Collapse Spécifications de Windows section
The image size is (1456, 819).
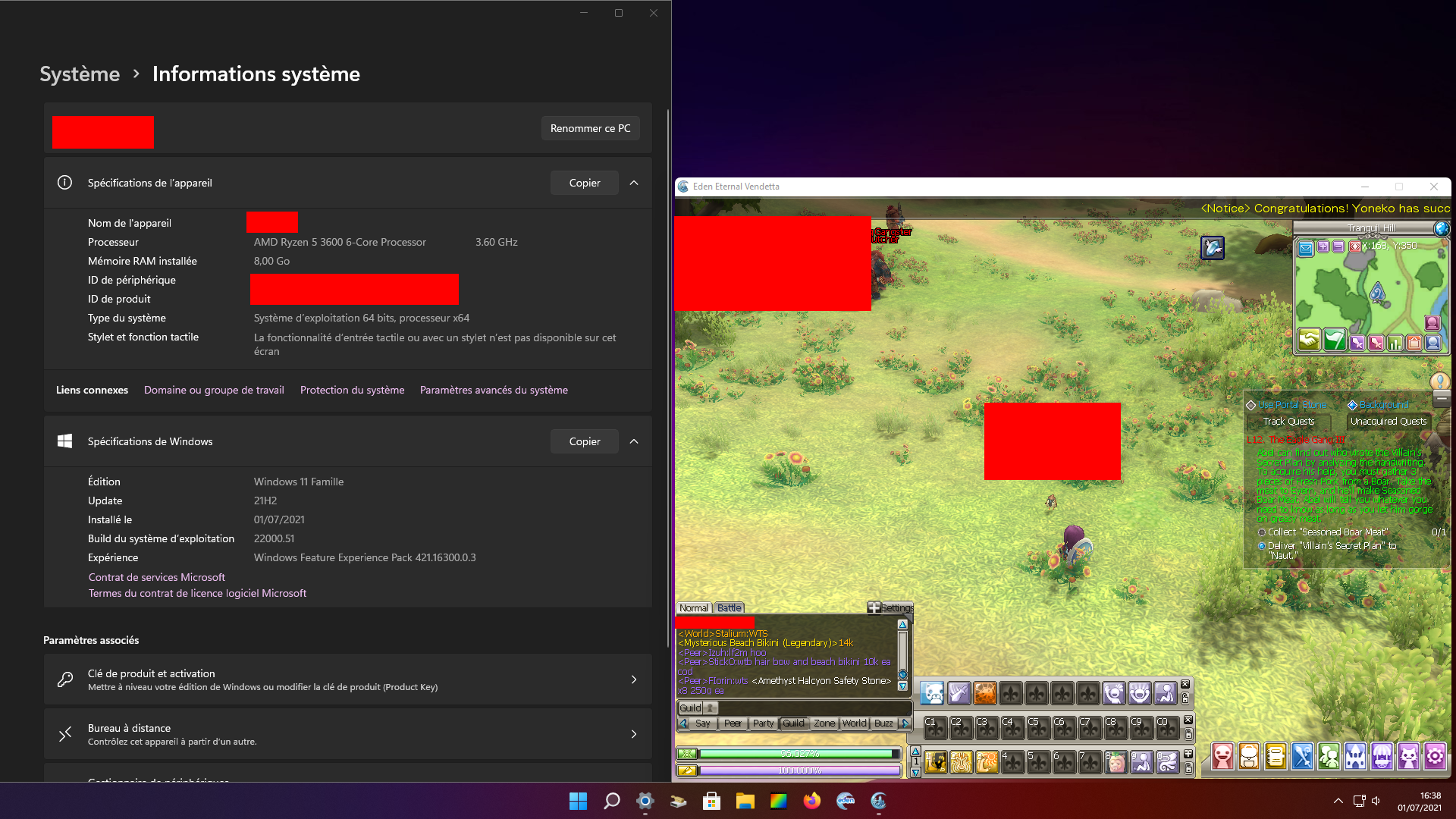click(634, 441)
